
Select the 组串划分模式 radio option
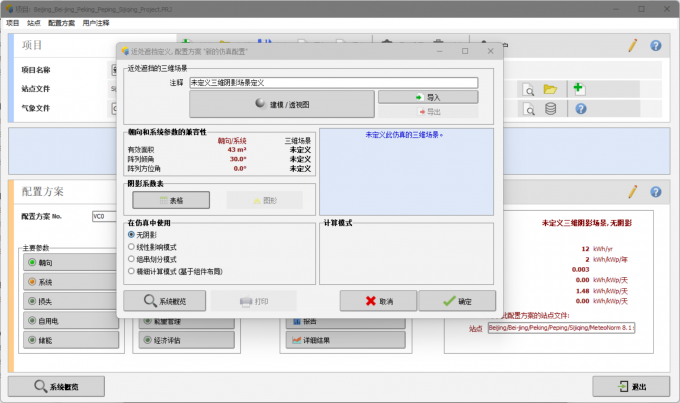pos(131,258)
